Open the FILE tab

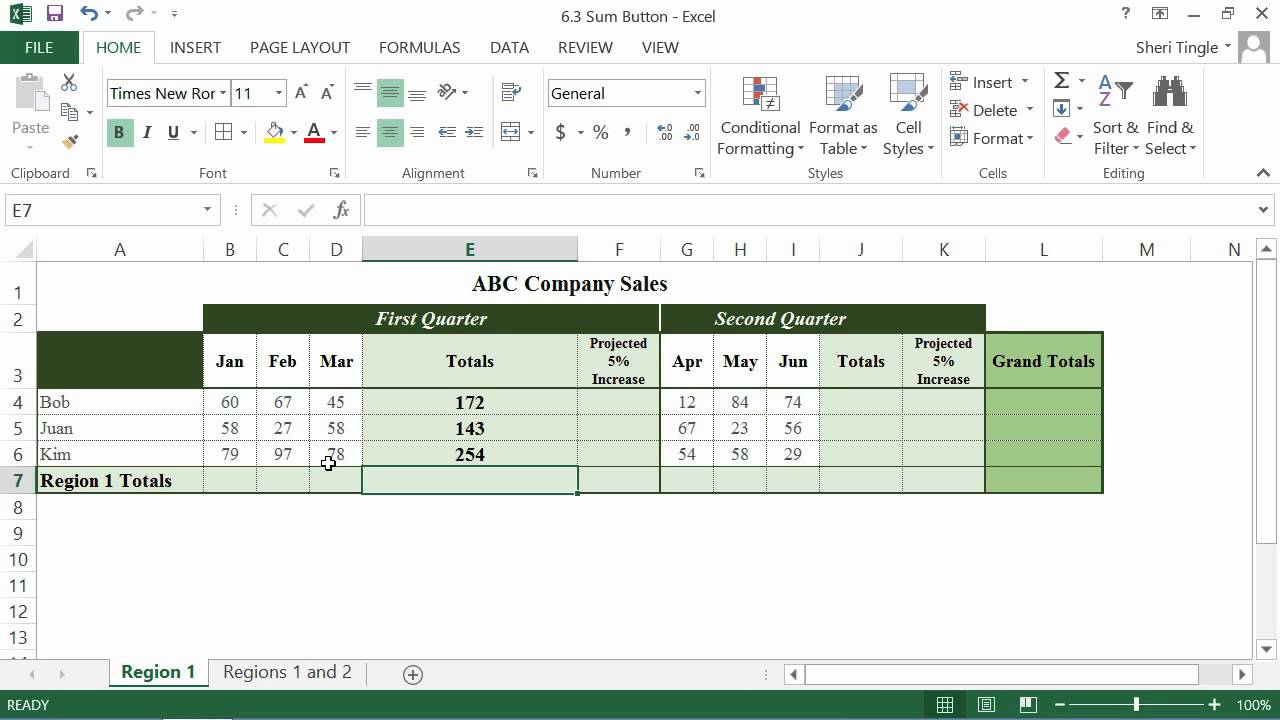tap(39, 47)
